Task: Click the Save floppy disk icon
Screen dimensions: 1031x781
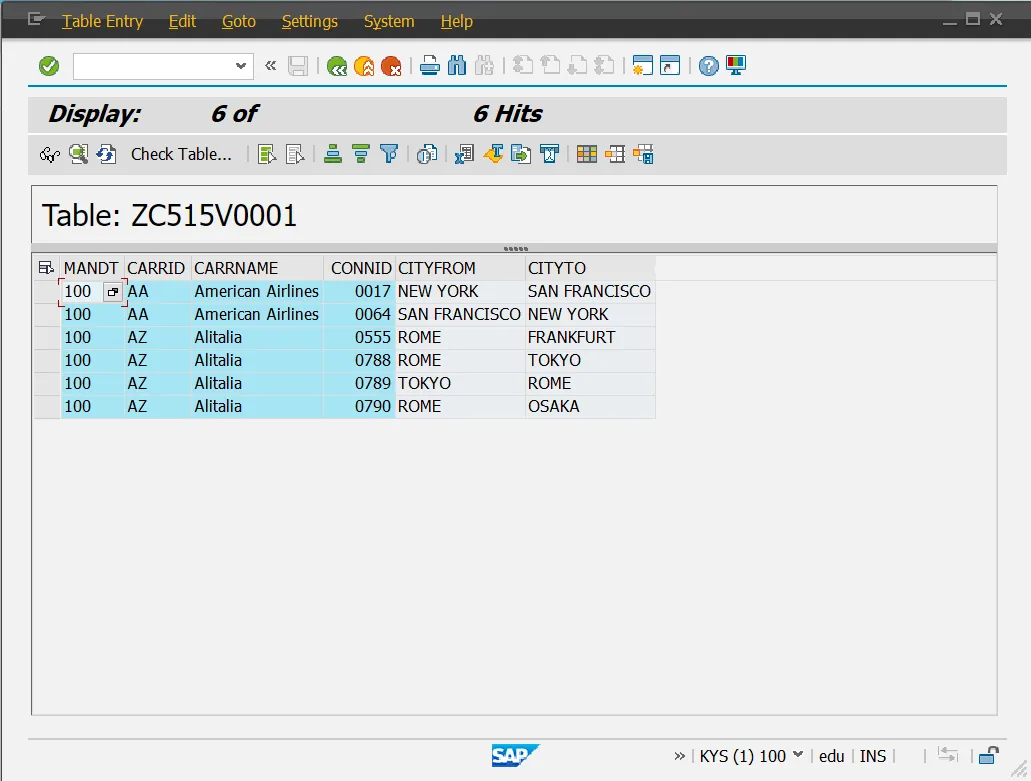Action: pos(298,66)
